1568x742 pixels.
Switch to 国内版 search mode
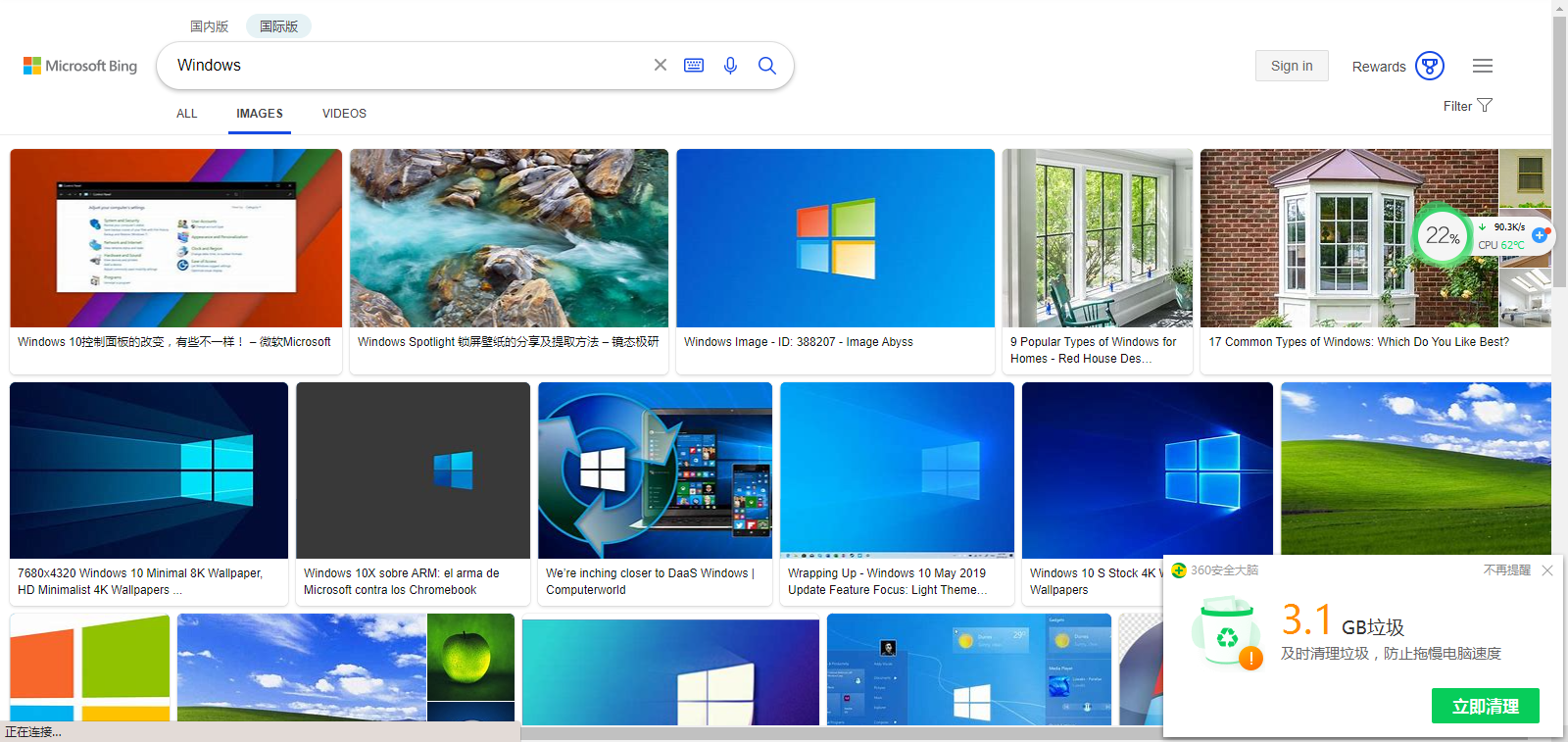point(209,26)
